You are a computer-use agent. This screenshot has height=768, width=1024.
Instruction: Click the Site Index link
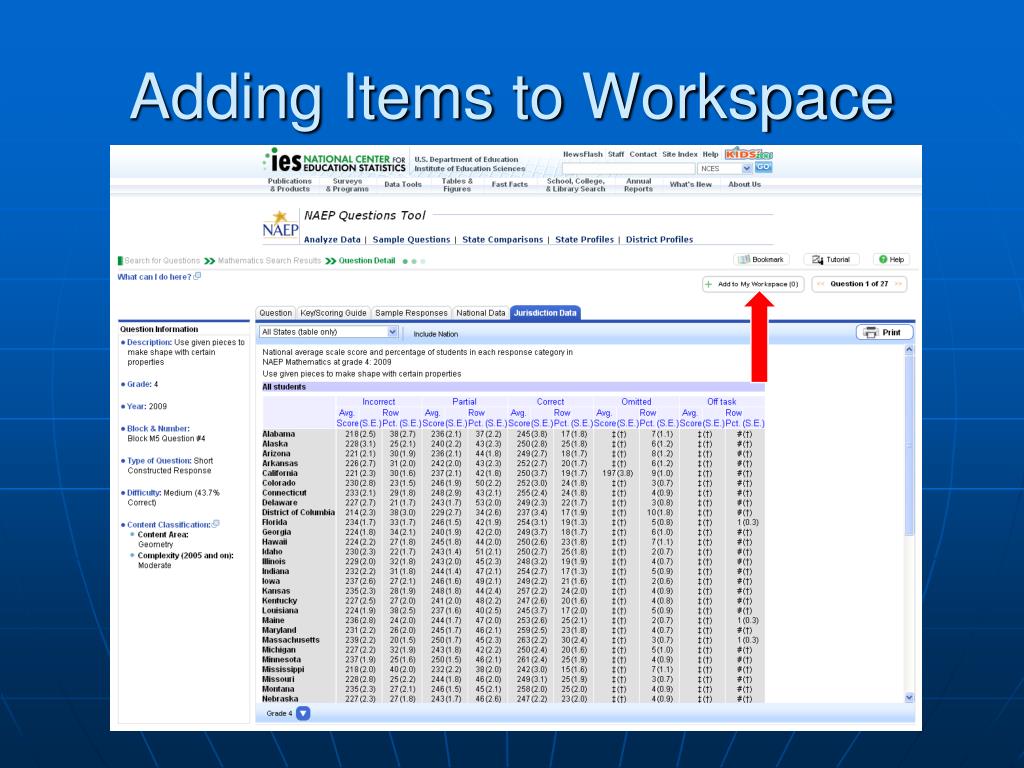point(680,154)
